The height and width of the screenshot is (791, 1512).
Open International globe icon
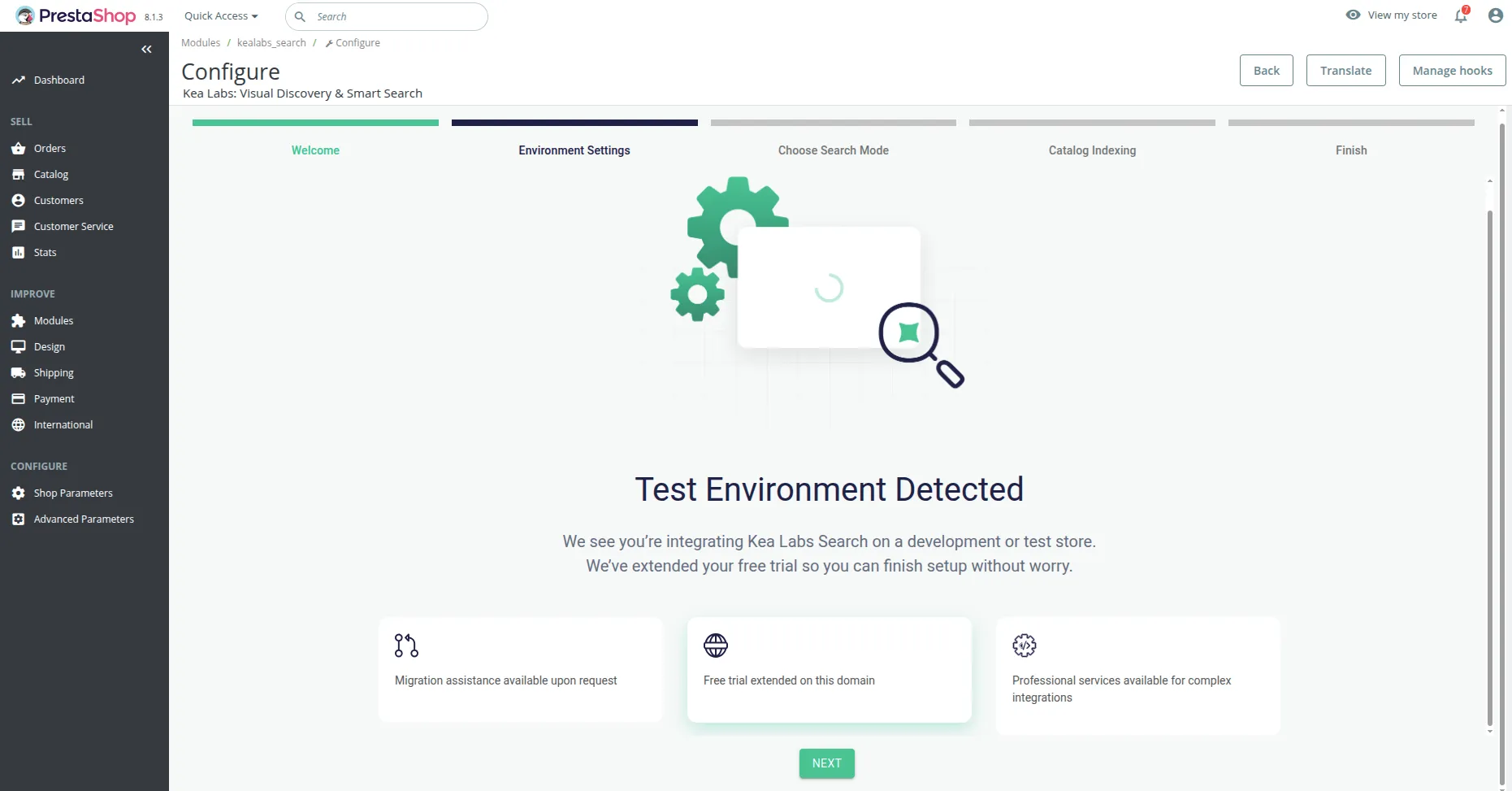tap(18, 424)
